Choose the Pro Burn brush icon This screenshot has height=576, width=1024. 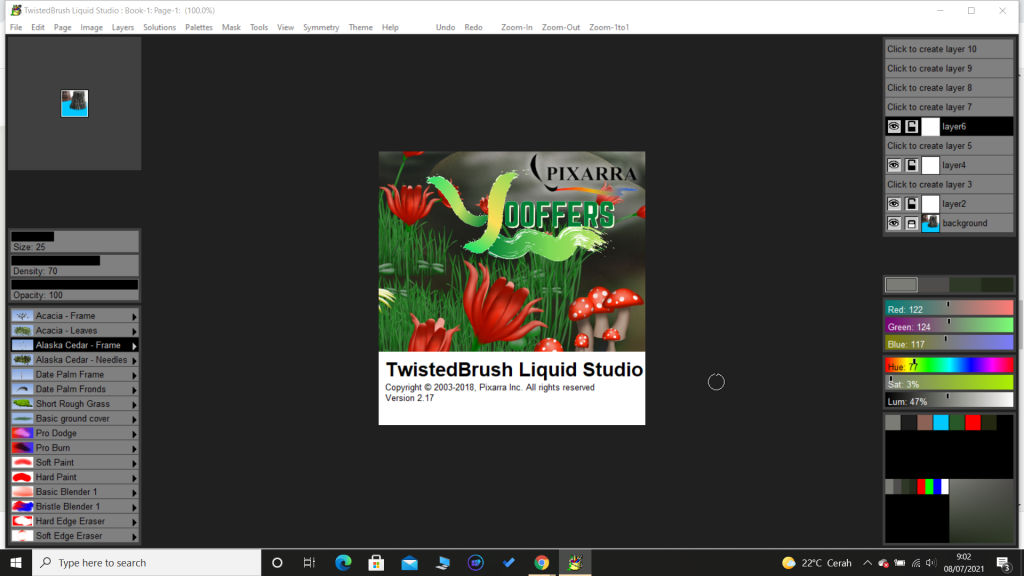point(22,448)
